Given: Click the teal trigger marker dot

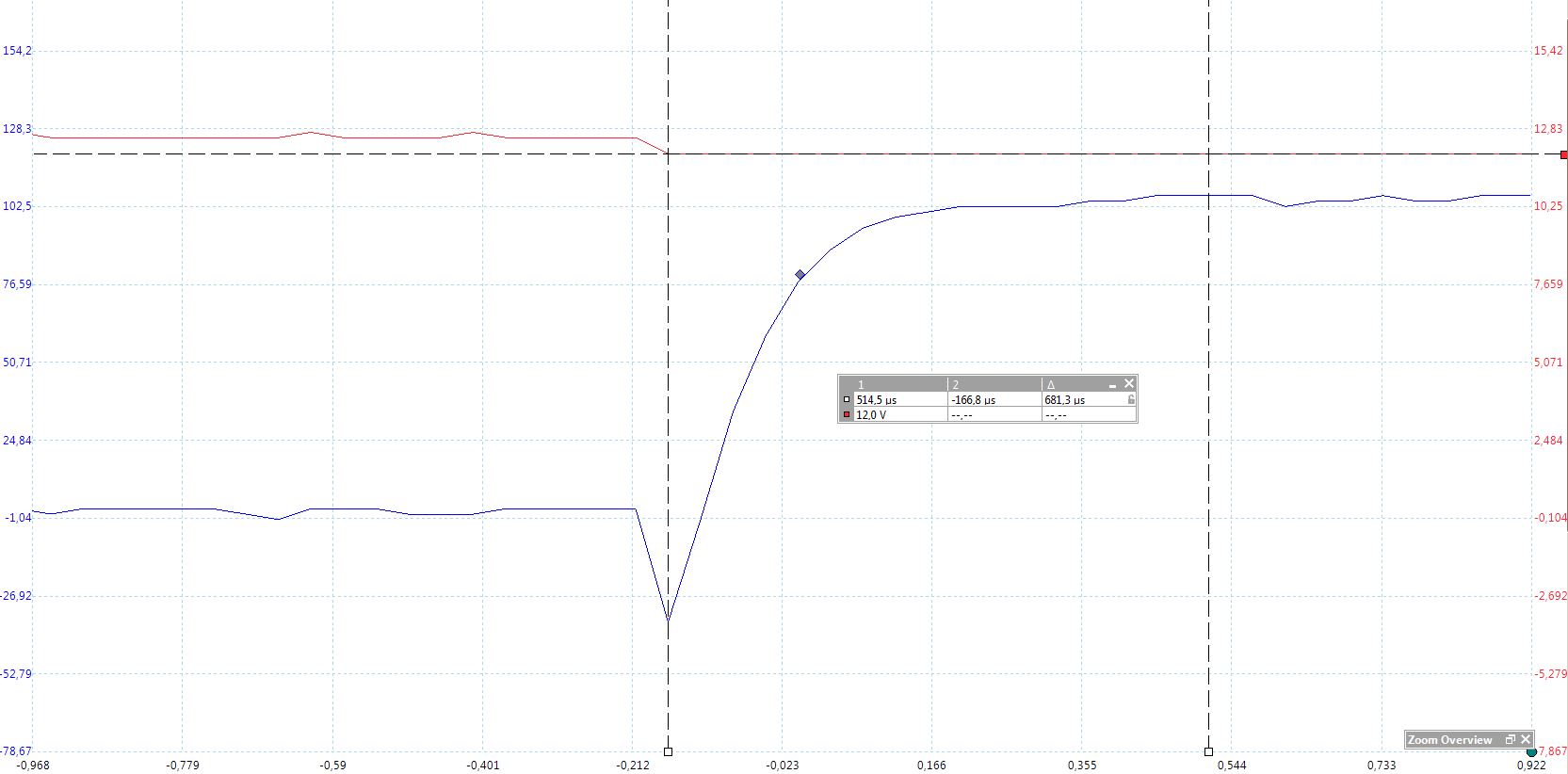Looking at the screenshot, I should [x=1531, y=752].
